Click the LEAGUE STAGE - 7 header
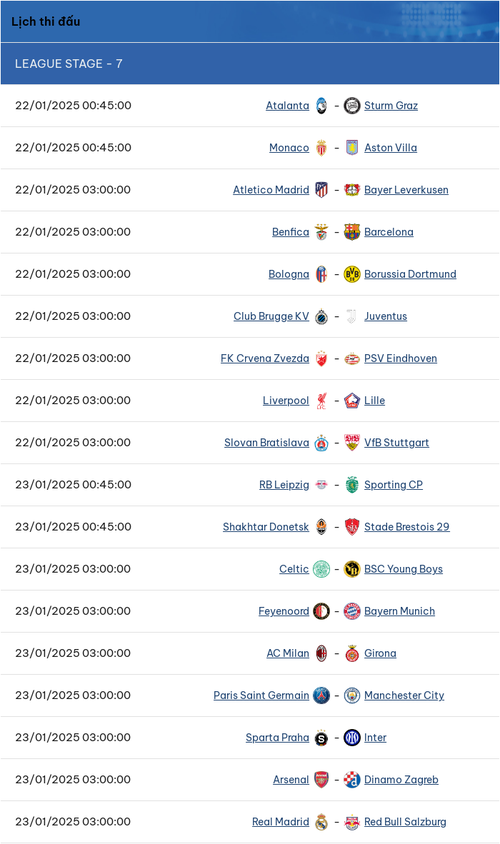This screenshot has height=844, width=500. pyautogui.click(x=250, y=64)
